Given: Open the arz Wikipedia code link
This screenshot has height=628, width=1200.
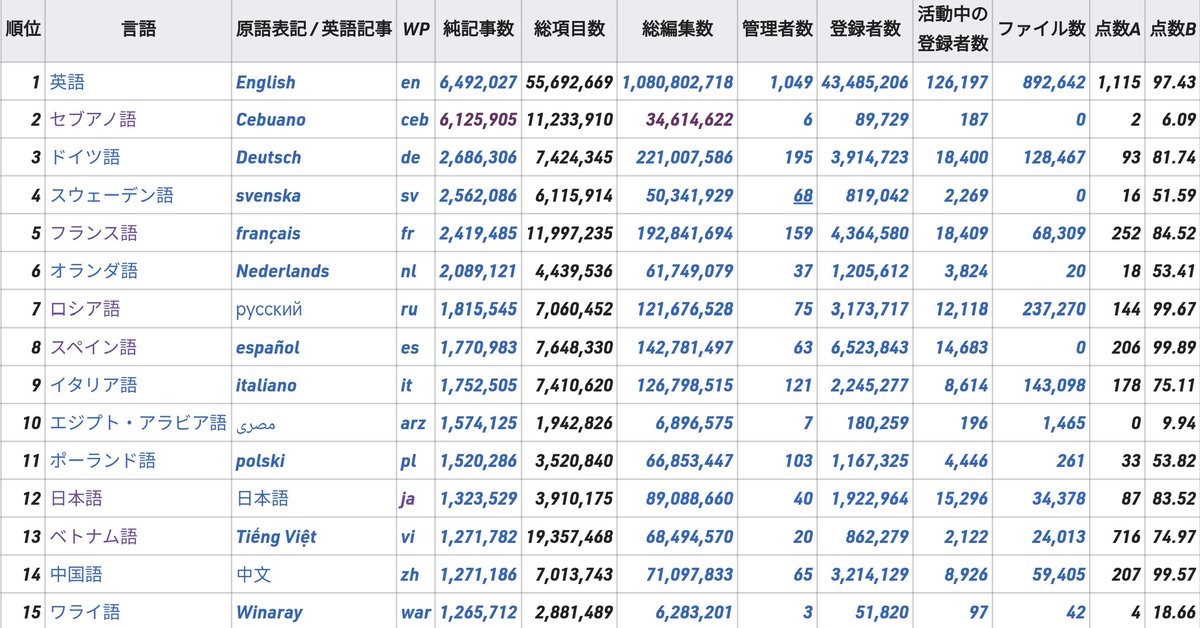Looking at the screenshot, I should point(413,423).
